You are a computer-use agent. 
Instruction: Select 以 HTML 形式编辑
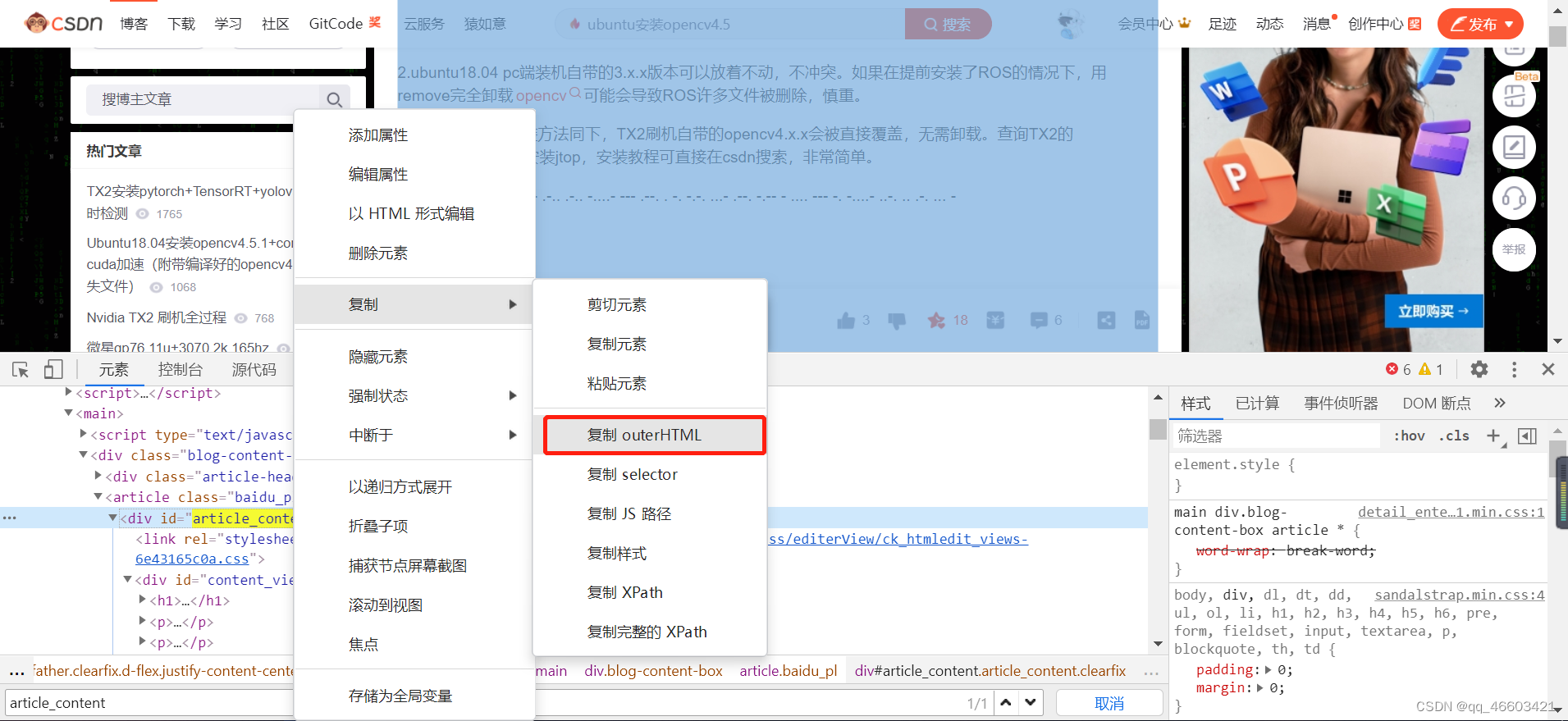[414, 213]
